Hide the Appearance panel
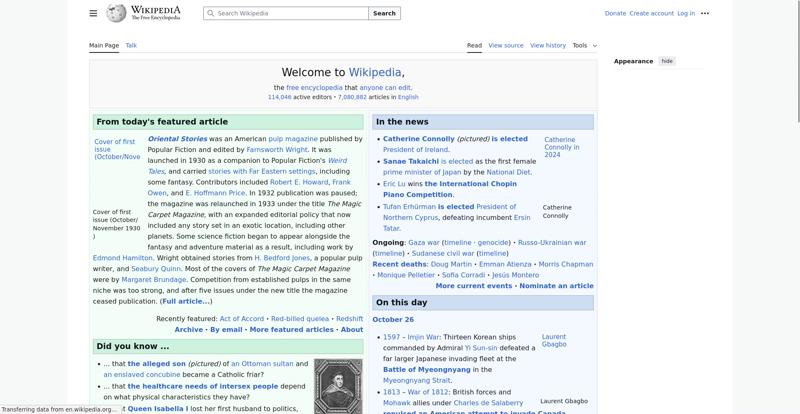Viewport: 800px width, 414px height. tap(667, 61)
